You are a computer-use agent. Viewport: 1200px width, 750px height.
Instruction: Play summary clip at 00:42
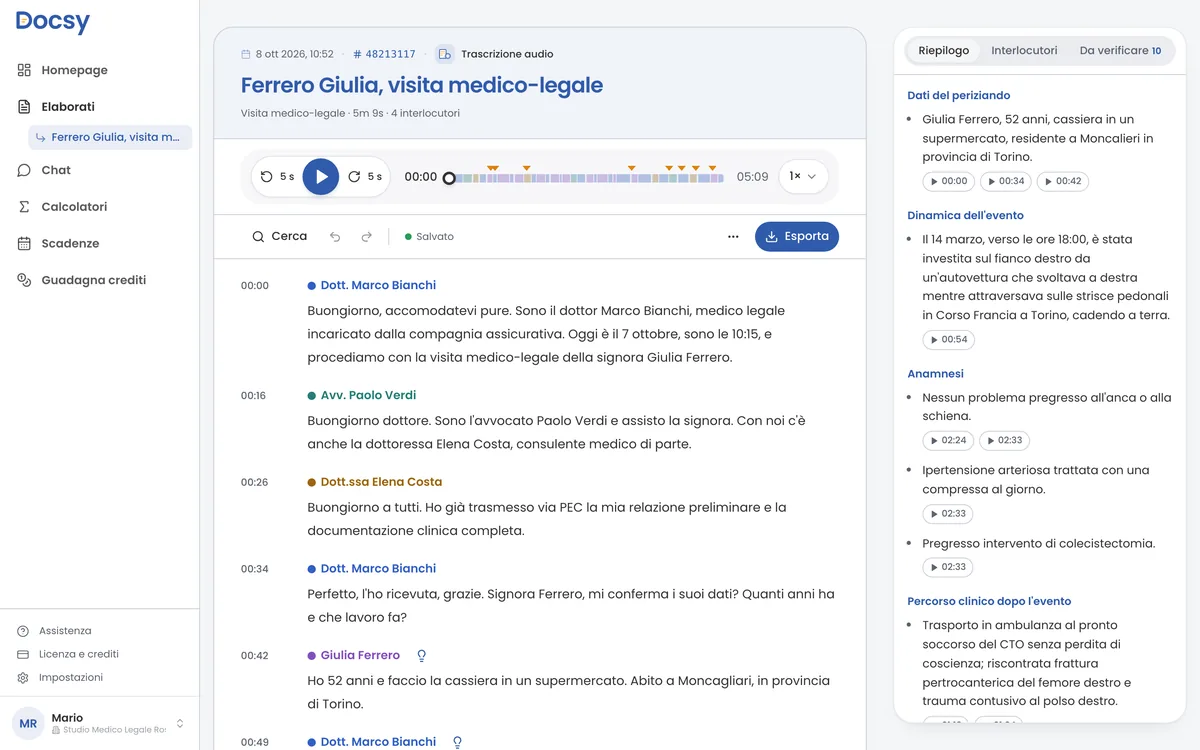tap(1063, 181)
